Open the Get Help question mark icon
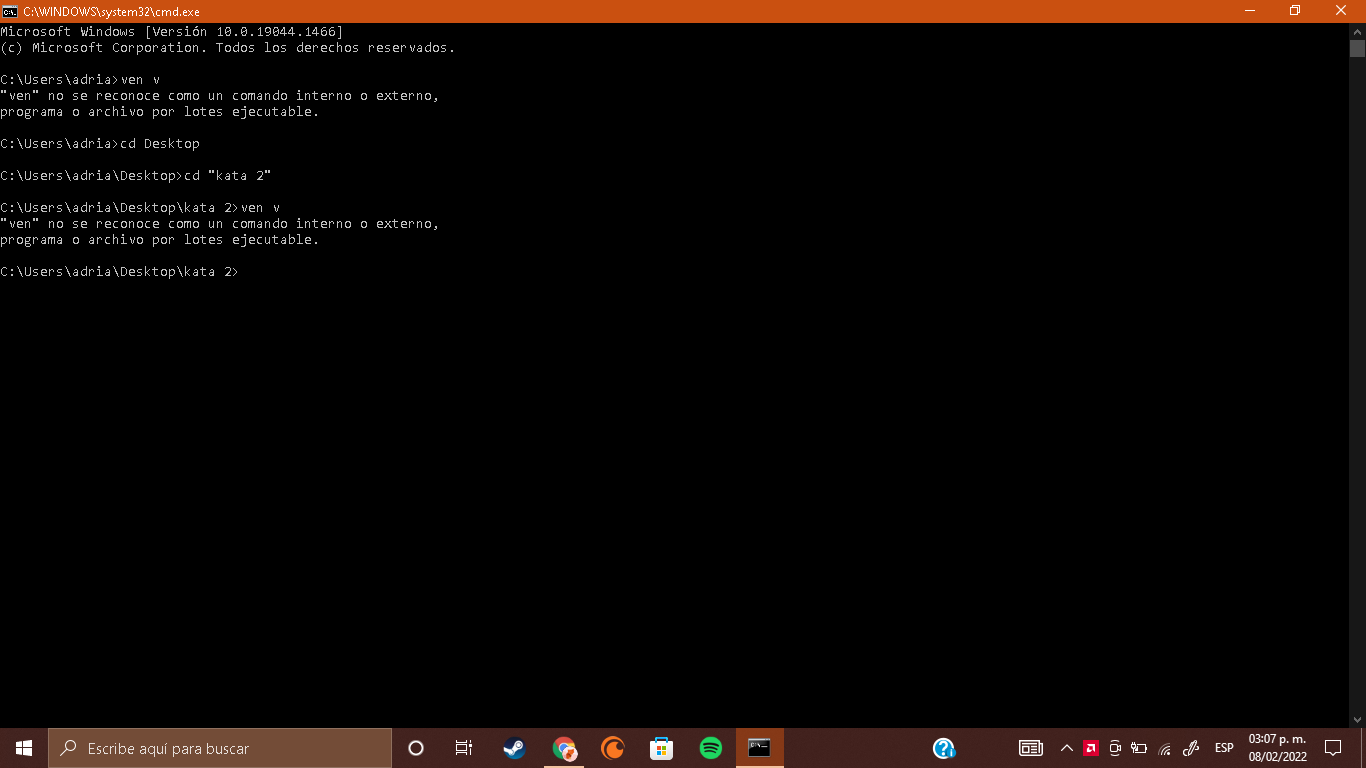Viewport: 1366px width, 768px height. coord(944,748)
